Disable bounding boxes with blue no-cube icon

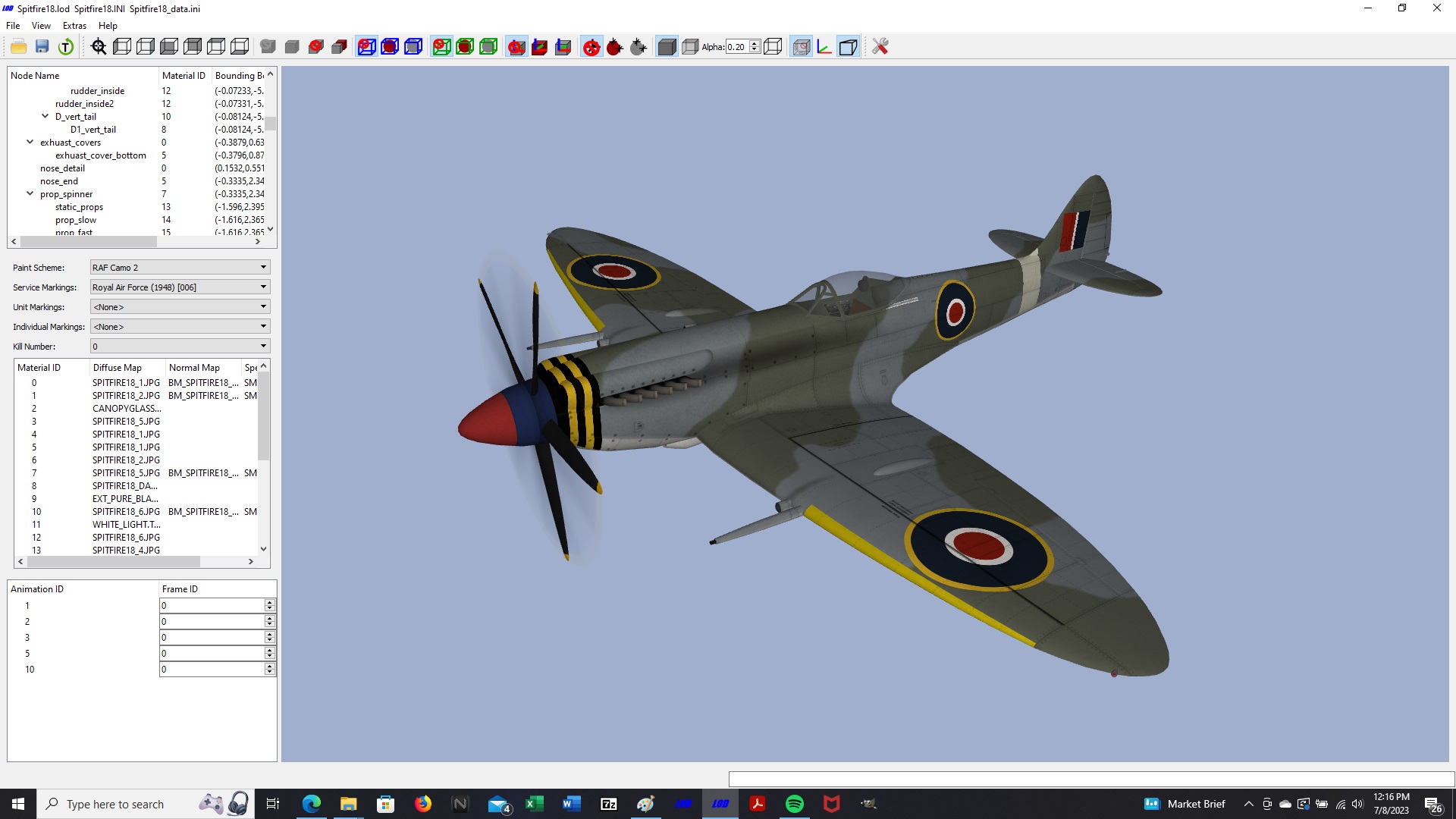click(366, 47)
